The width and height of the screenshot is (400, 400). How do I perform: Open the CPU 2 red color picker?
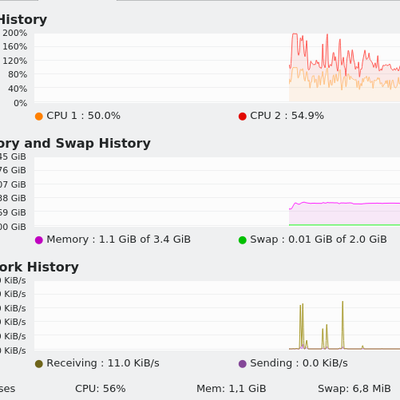242,116
